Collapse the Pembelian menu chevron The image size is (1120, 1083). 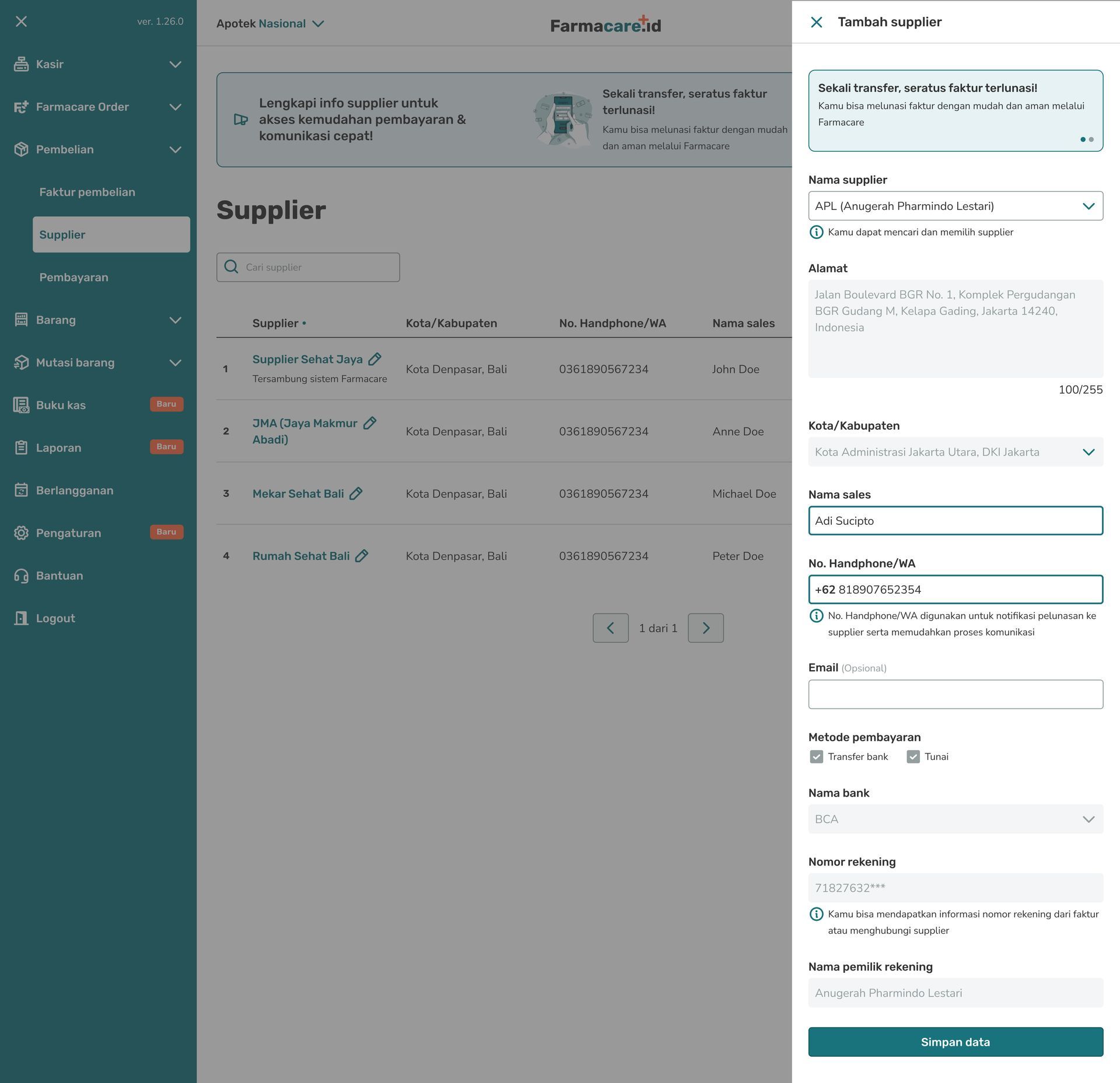pos(175,149)
